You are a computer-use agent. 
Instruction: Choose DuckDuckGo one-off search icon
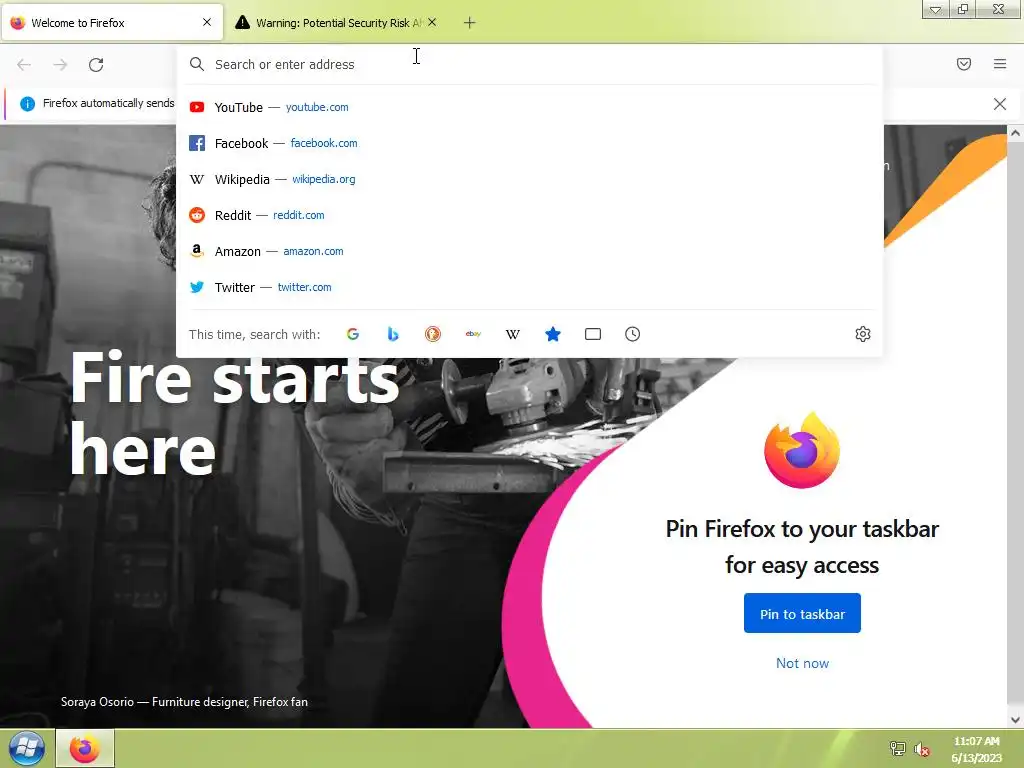[x=432, y=334]
